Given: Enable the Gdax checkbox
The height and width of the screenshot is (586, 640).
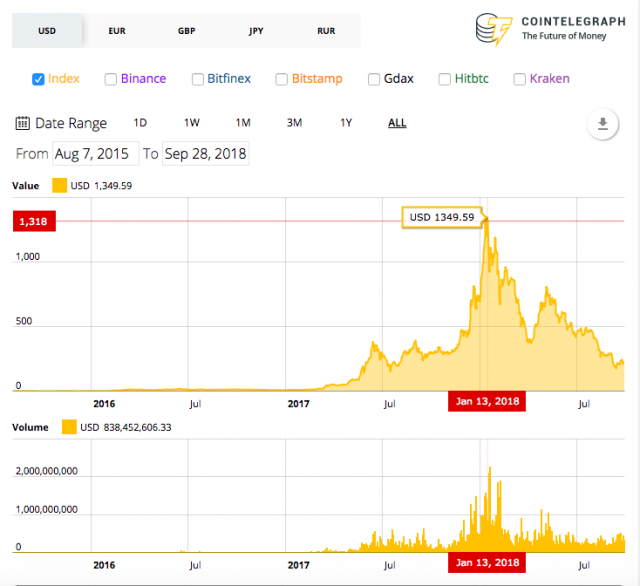Looking at the screenshot, I should click(x=374, y=79).
